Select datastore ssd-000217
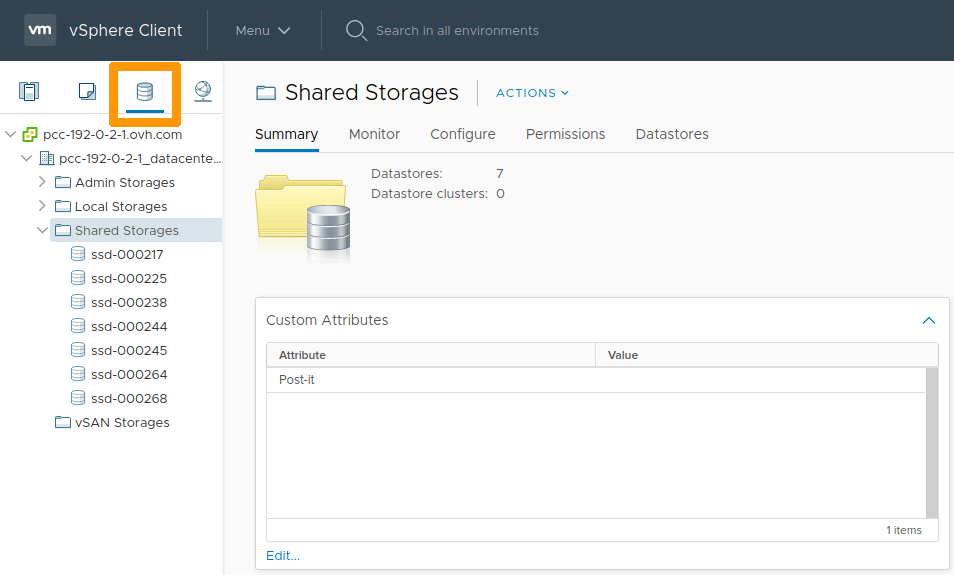The height and width of the screenshot is (575, 954). pos(127,254)
